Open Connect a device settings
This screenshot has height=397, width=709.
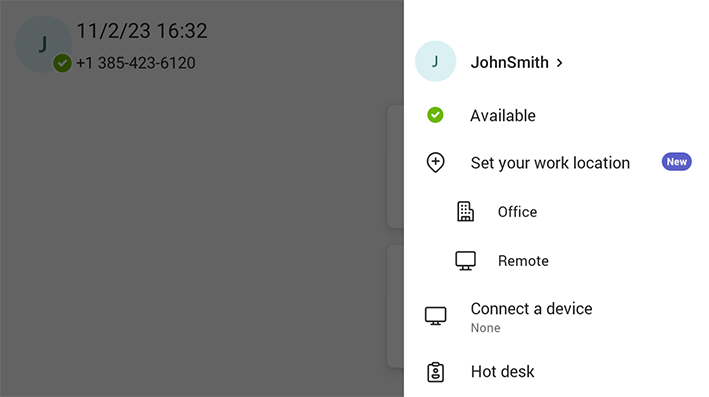tap(556, 317)
